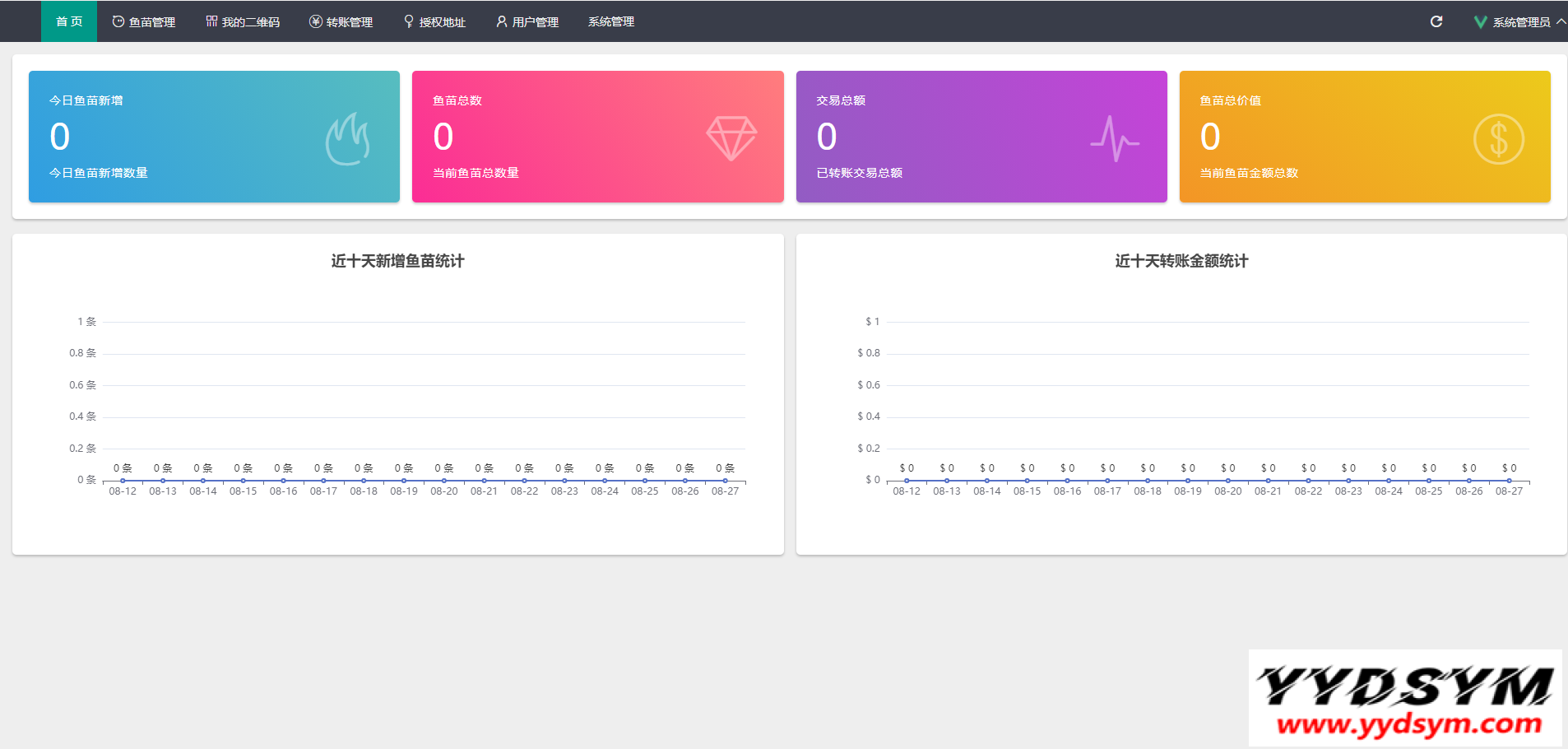This screenshot has width=1568, height=749.
Task: Click the QR code icon beside 我的二维码
Action: (211, 21)
